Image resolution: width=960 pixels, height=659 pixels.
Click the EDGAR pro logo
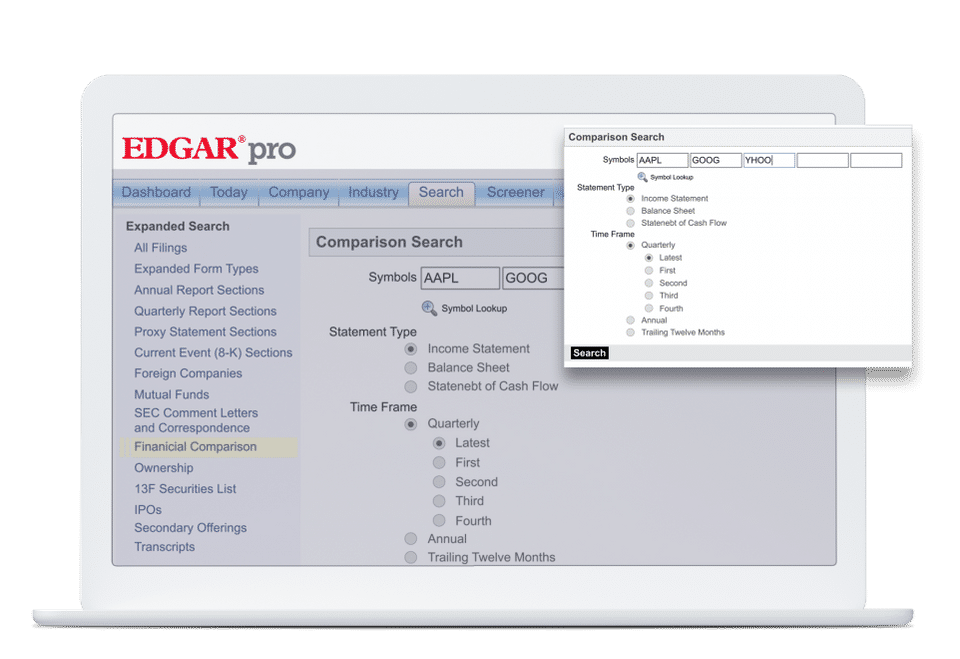[209, 149]
